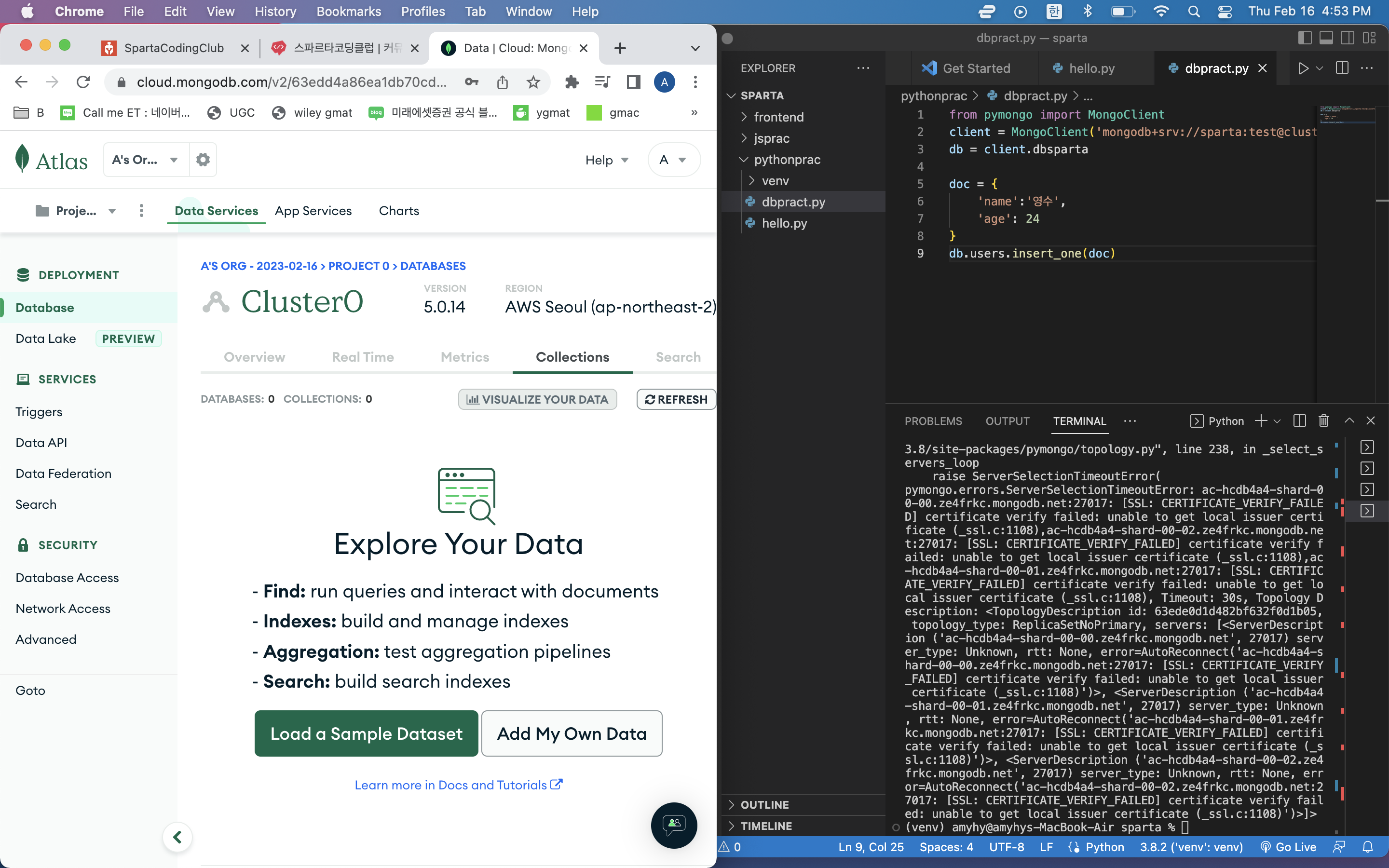Go back in Chrome history
The height and width of the screenshot is (868, 1389).
tap(21, 82)
